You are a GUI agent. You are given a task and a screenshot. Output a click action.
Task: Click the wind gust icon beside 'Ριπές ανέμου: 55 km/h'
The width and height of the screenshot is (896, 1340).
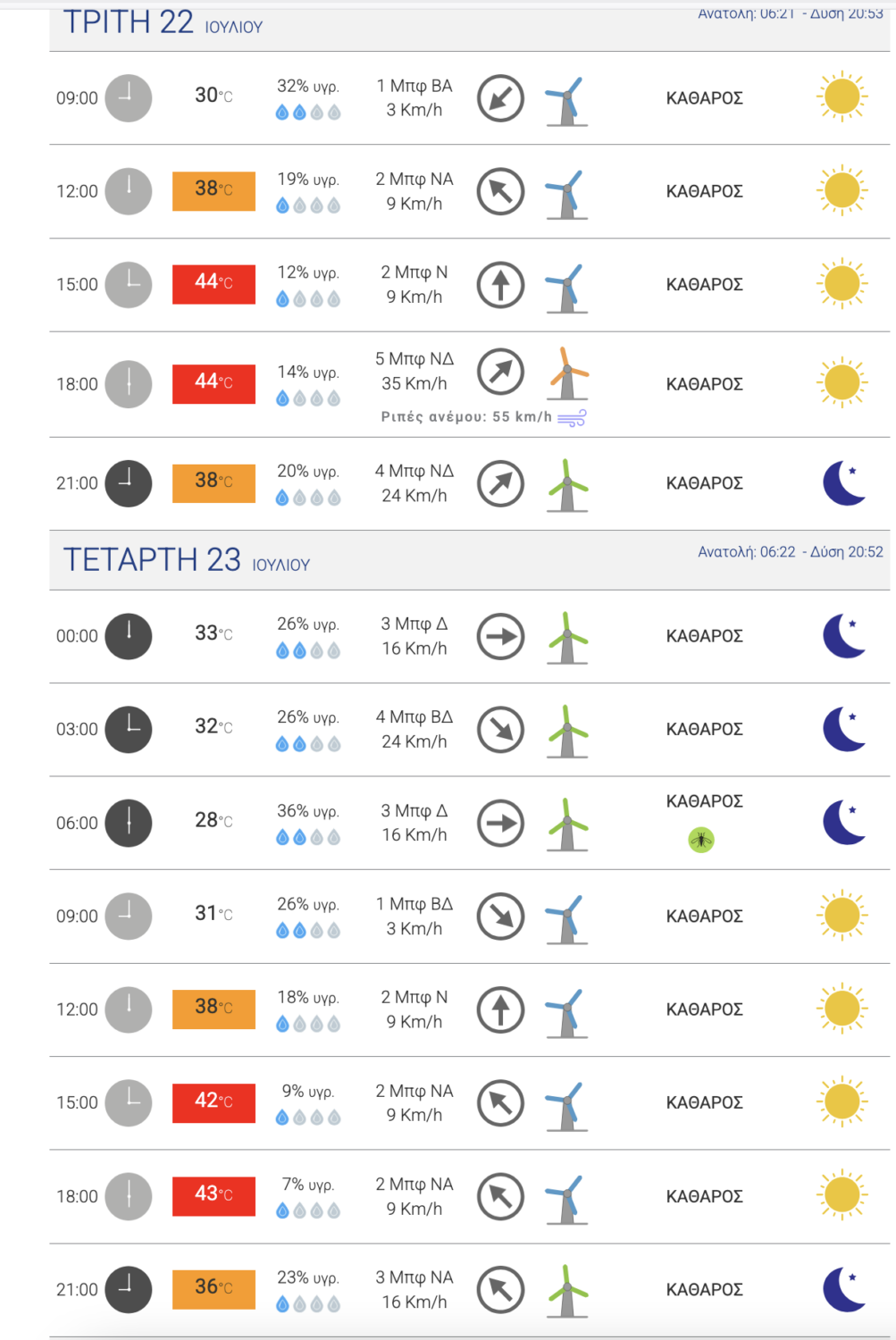[572, 418]
